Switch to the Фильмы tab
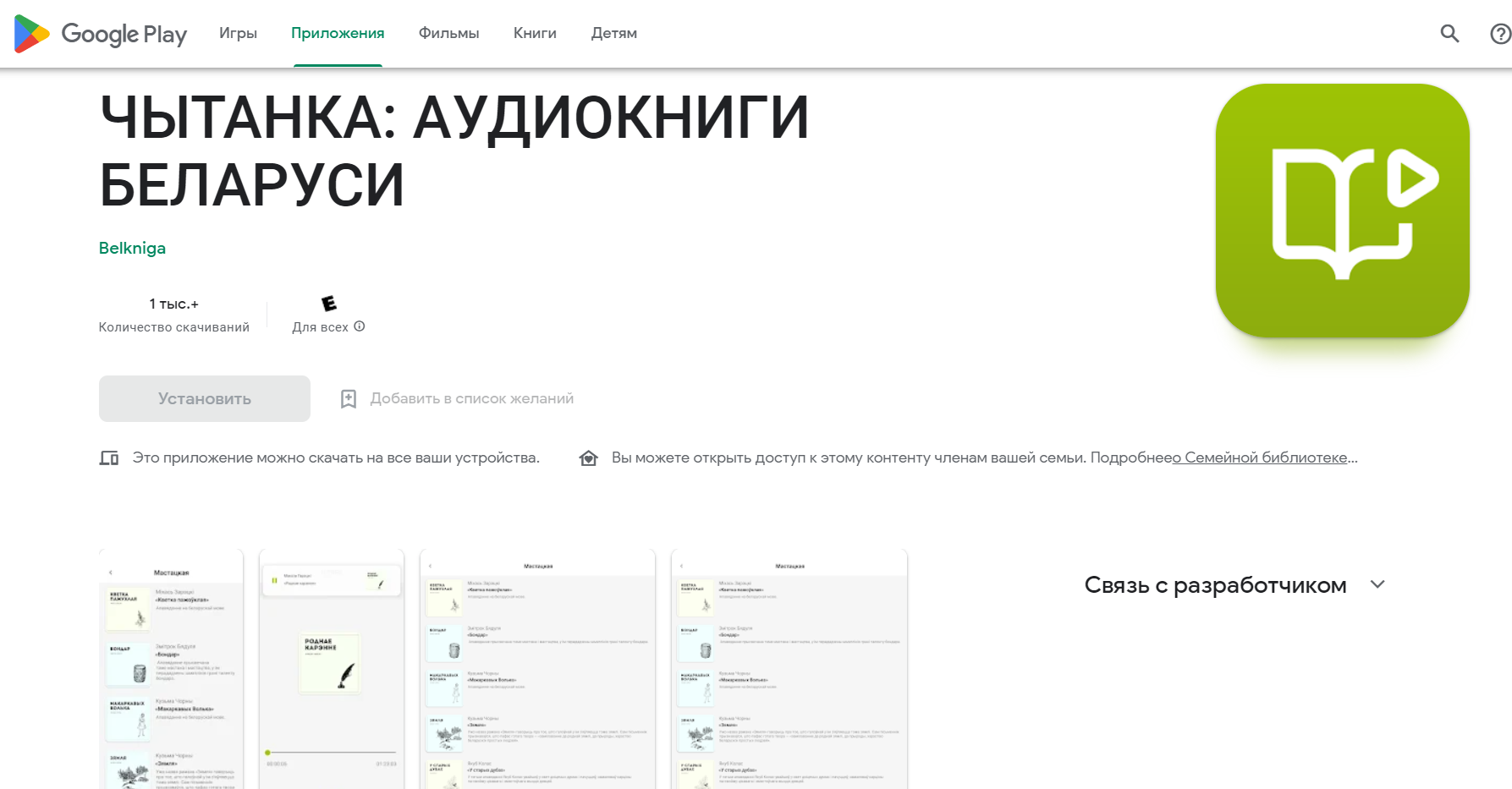This screenshot has width=1512, height=789. coord(448,34)
